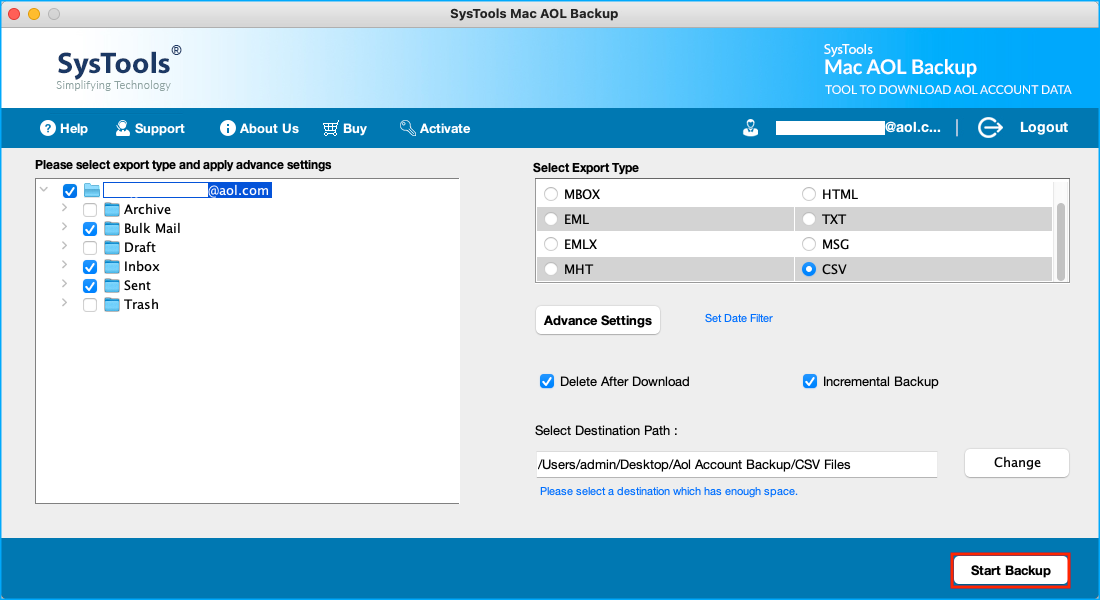Expand the Trash folder
The width and height of the screenshot is (1100, 600).
point(65,302)
